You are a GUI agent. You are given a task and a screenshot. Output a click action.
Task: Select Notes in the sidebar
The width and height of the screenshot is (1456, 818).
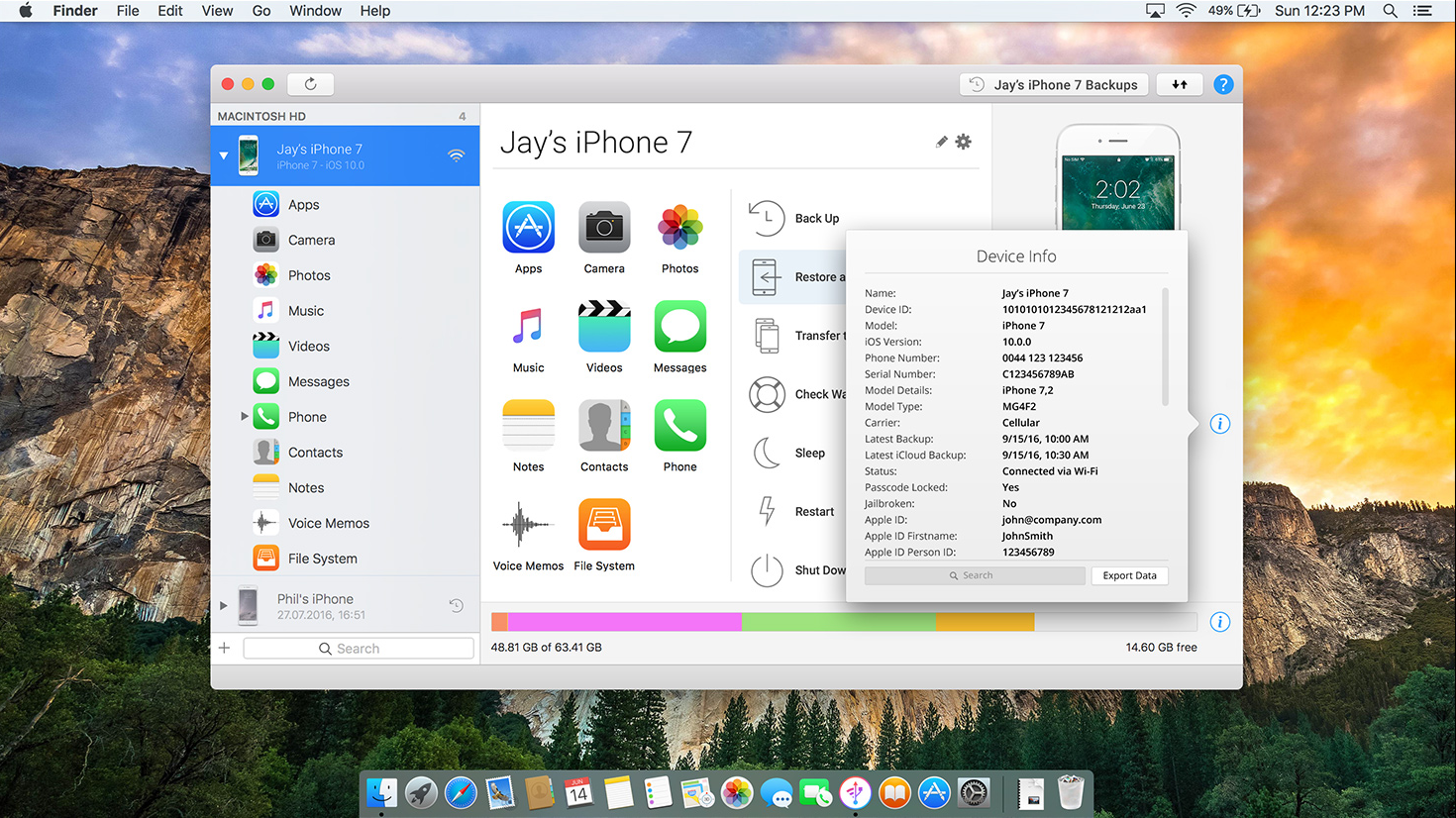[345, 488]
